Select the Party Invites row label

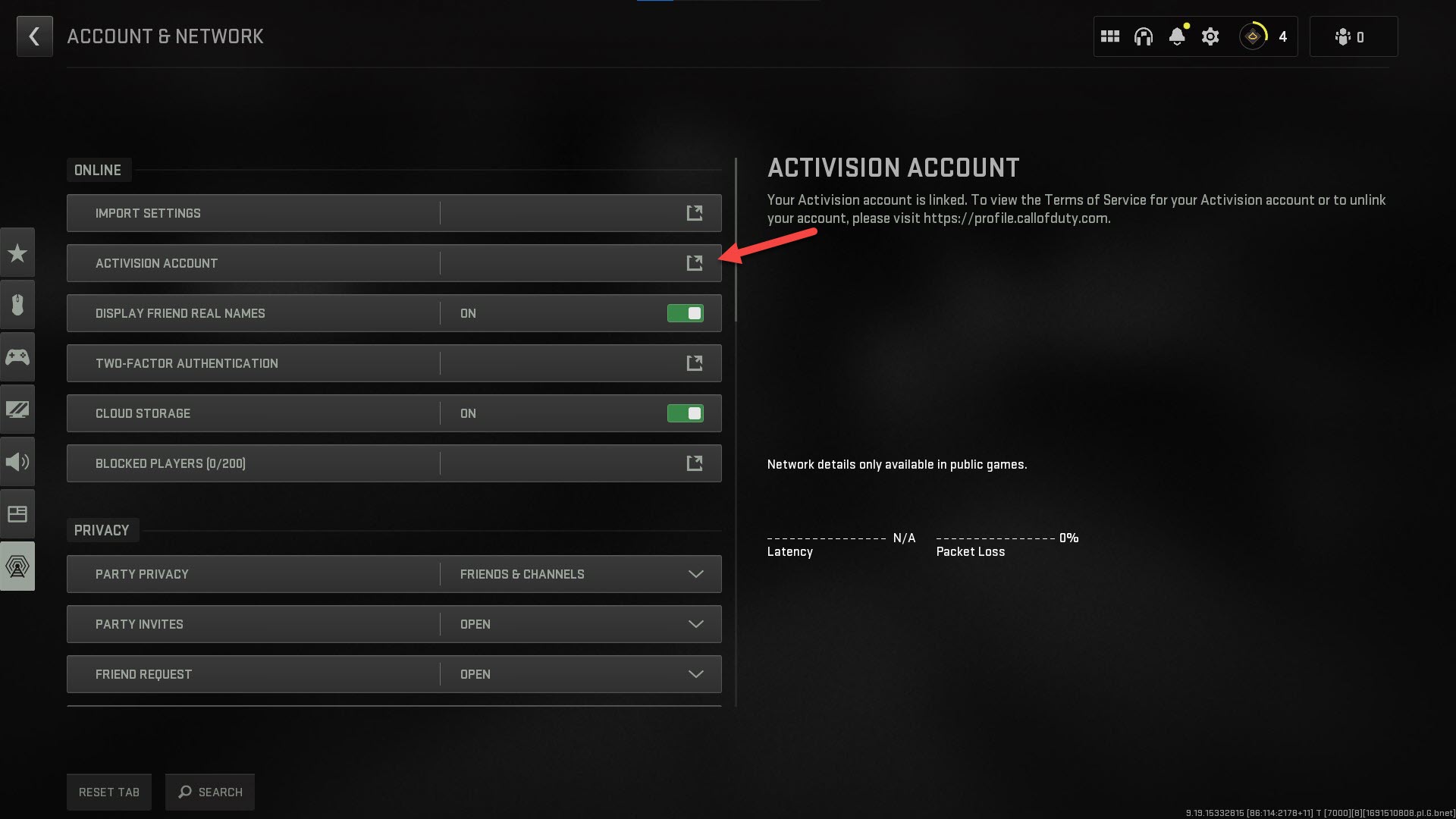tap(140, 624)
